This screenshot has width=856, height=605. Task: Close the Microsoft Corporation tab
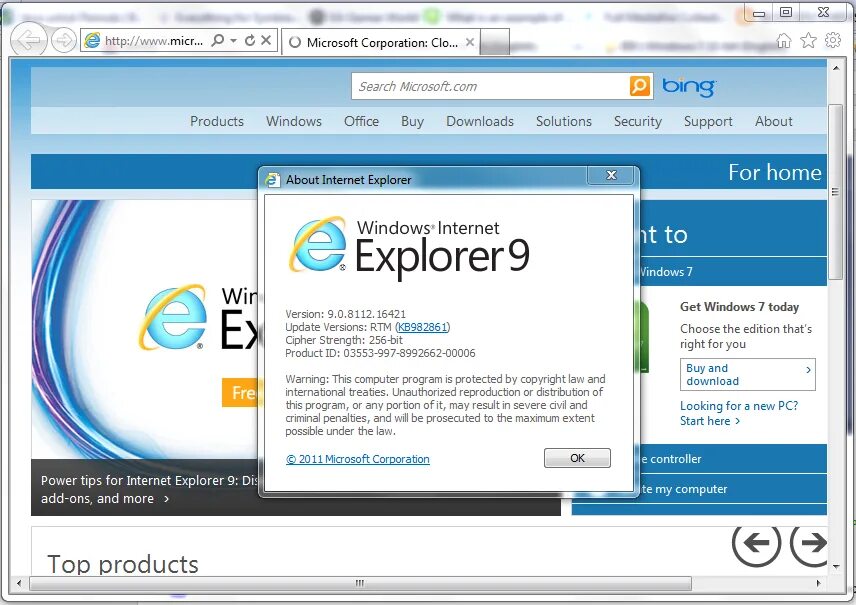click(x=470, y=42)
